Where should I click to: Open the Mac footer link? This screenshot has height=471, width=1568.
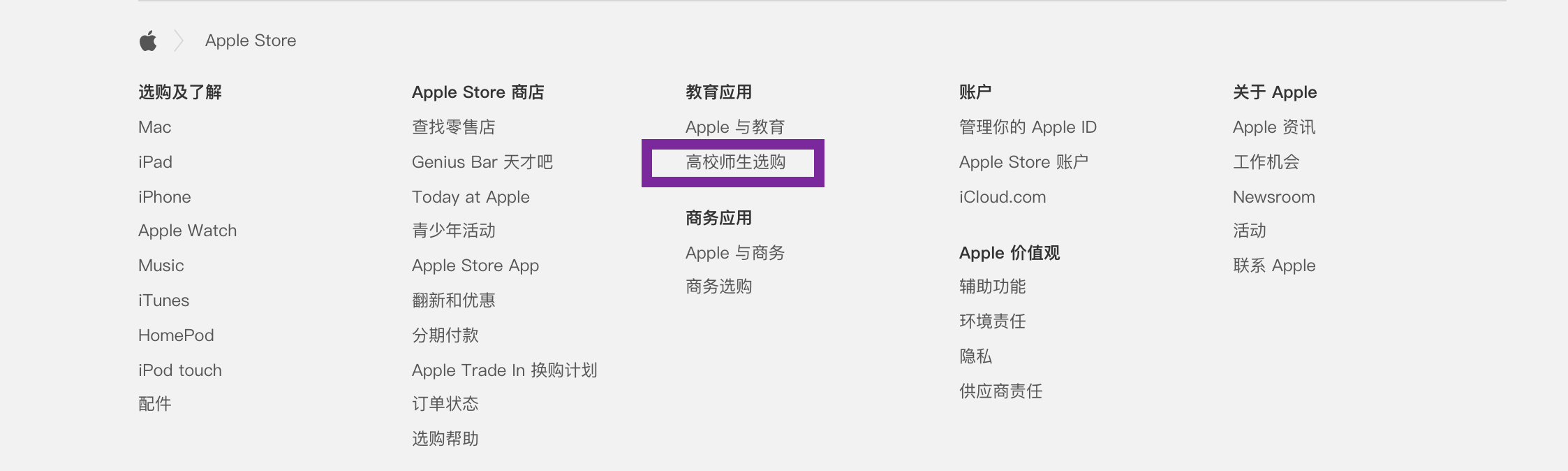(154, 127)
